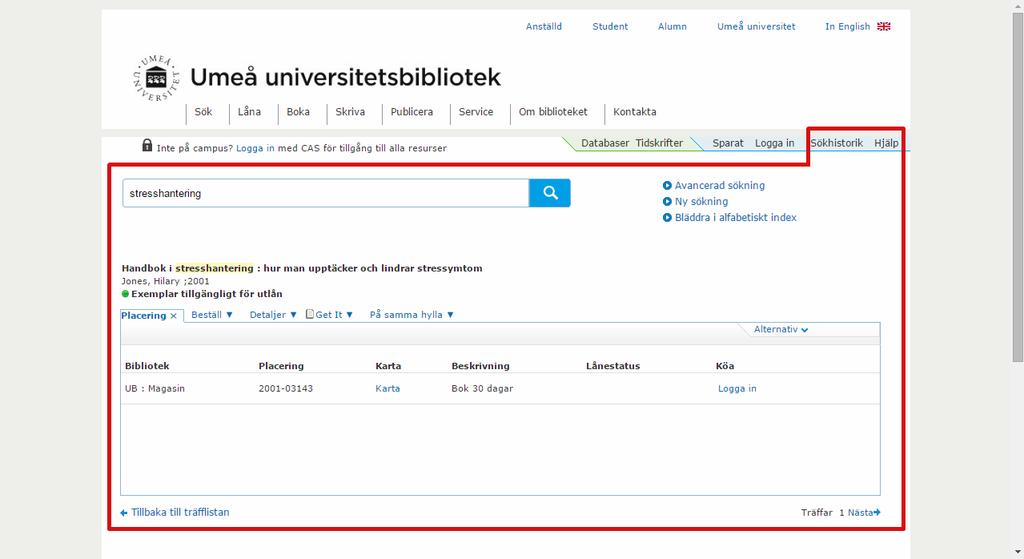Screen dimensions: 1024x559
Task: Click the back arrow near Tillbaka
Action: click(x=123, y=513)
